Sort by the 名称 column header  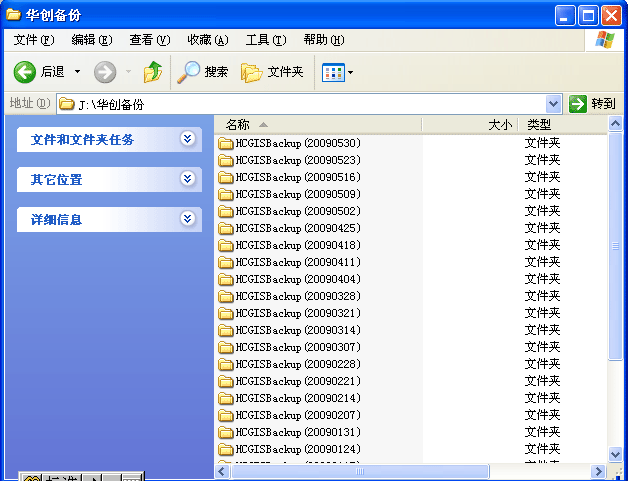(318, 125)
